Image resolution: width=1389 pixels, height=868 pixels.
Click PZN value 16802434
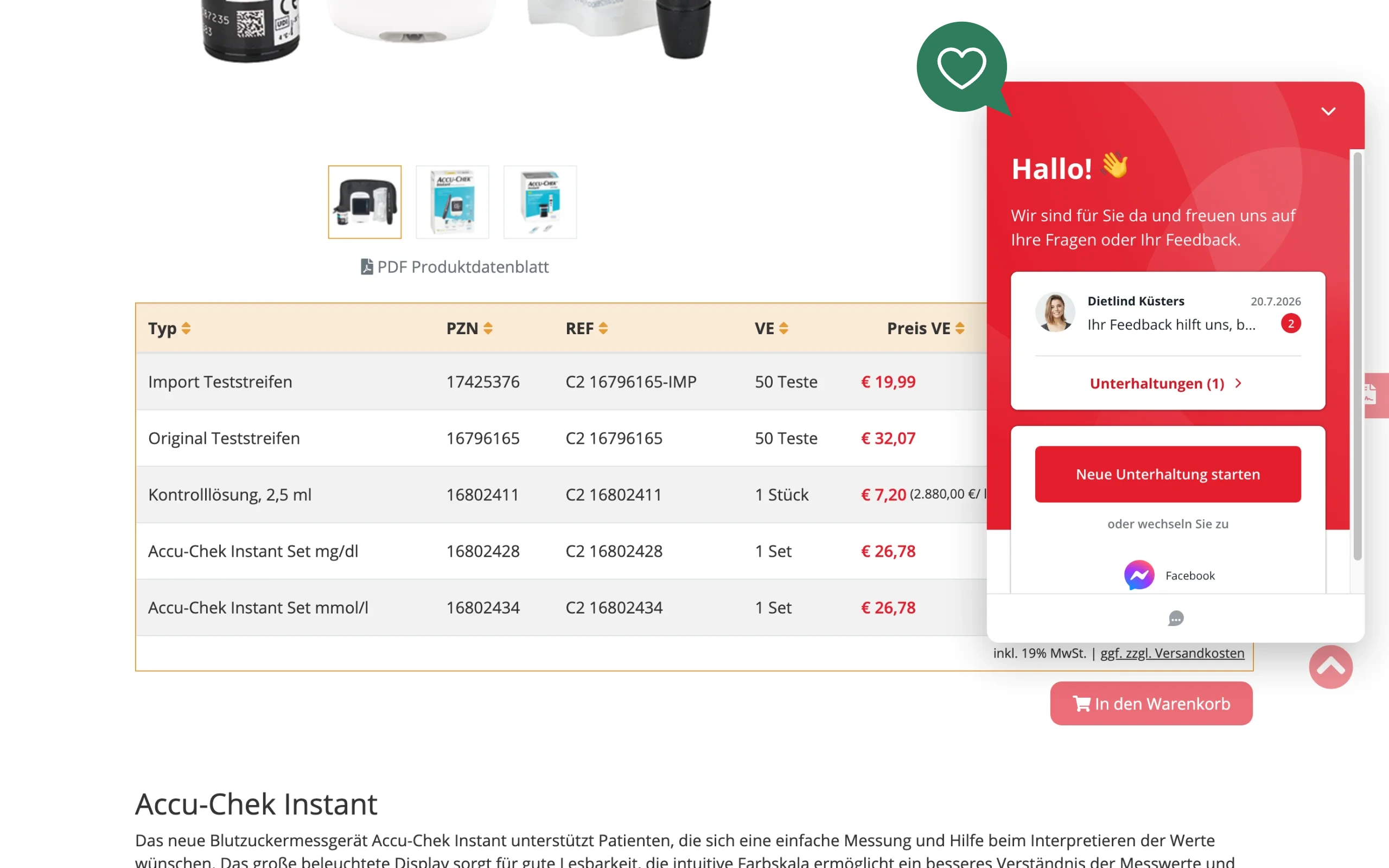pos(483,608)
